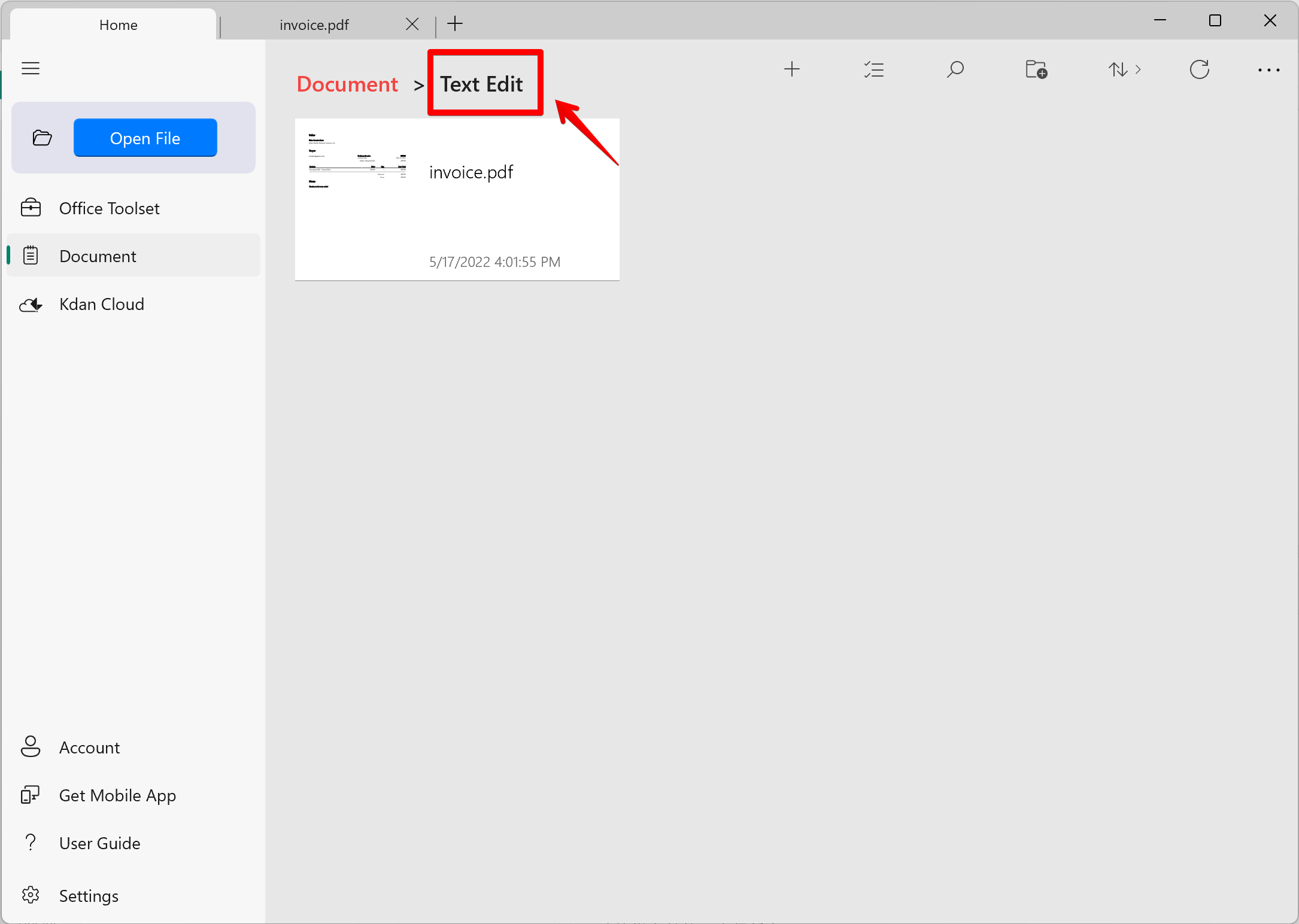Open Settings from the sidebar
The height and width of the screenshot is (924, 1299).
tap(89, 896)
